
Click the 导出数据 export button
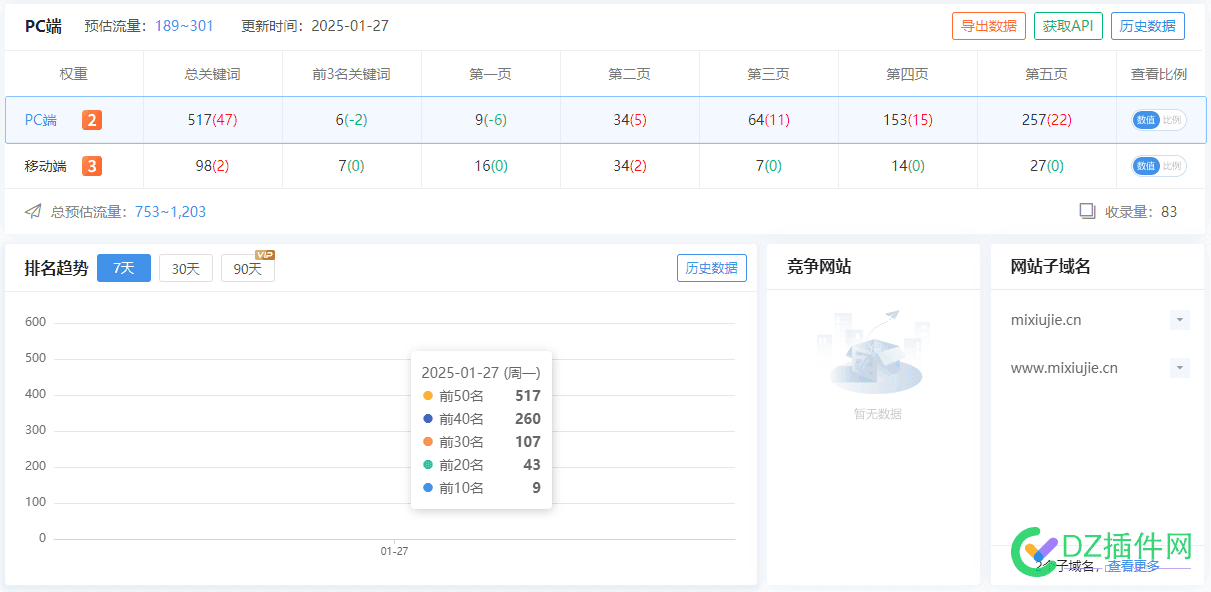pos(989,26)
